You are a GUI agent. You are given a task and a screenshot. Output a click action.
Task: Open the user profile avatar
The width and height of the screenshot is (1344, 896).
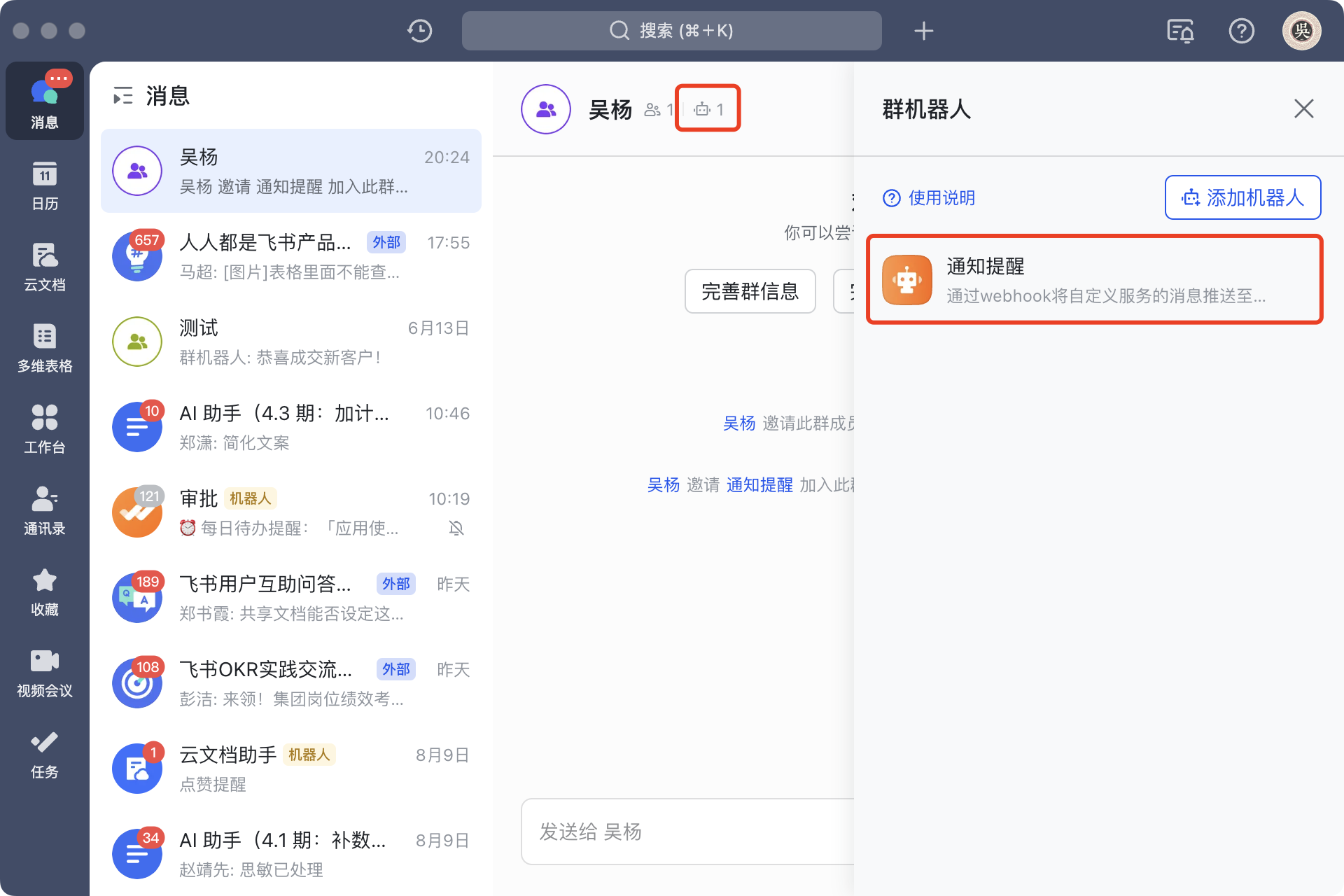[x=1302, y=31]
